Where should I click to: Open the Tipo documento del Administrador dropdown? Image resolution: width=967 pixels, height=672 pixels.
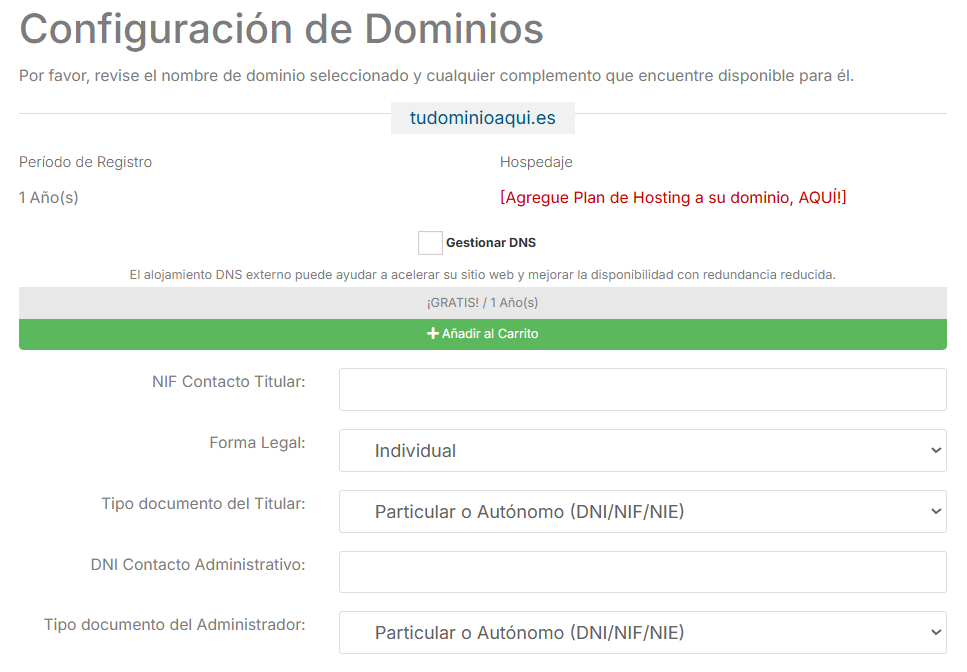[642, 633]
